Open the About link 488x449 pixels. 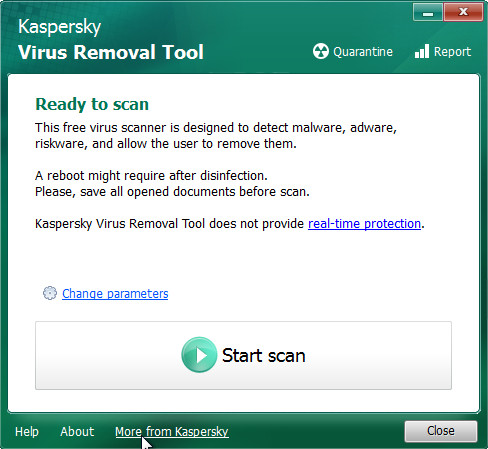pos(77,432)
